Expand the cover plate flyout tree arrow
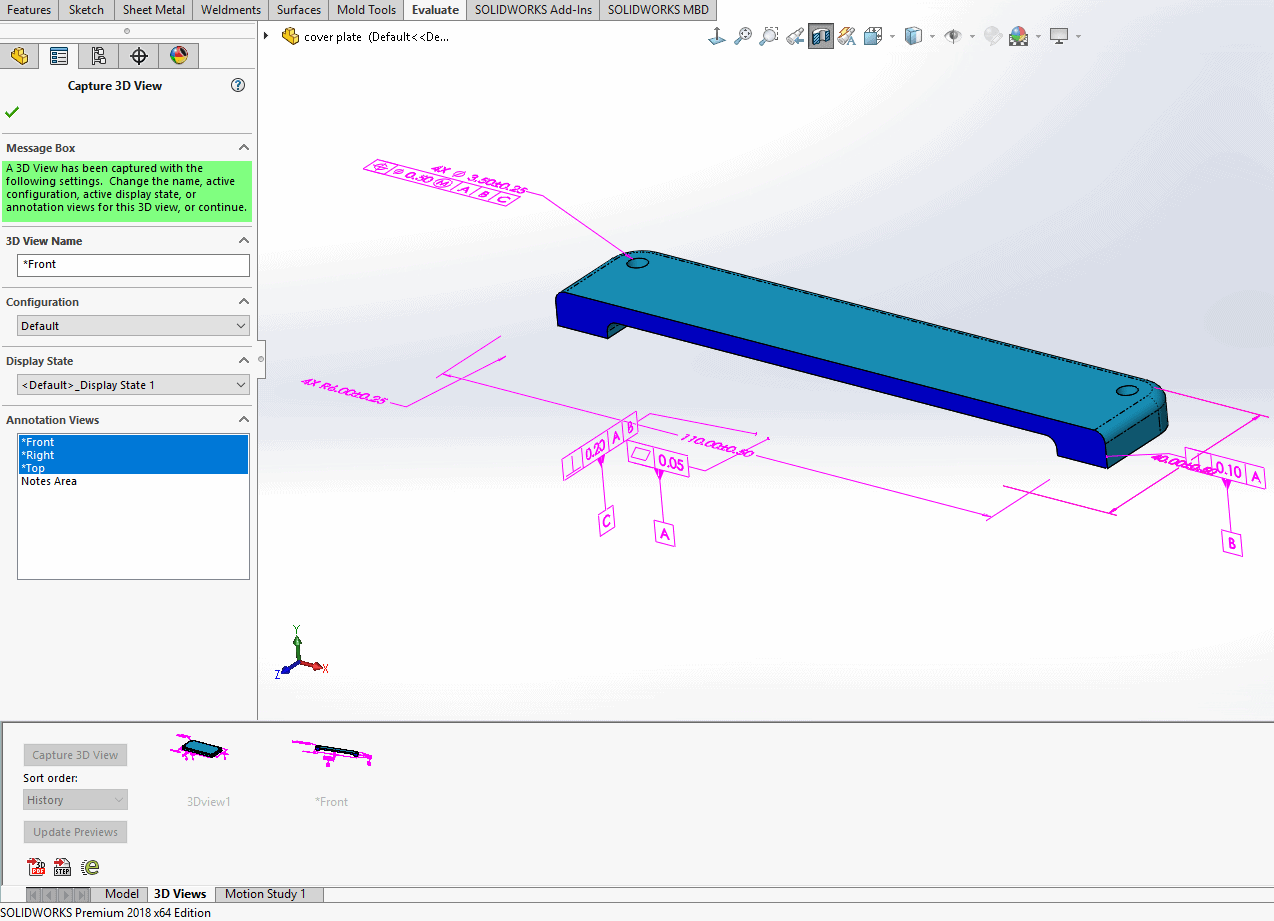This screenshot has height=921, width=1274. (266, 37)
